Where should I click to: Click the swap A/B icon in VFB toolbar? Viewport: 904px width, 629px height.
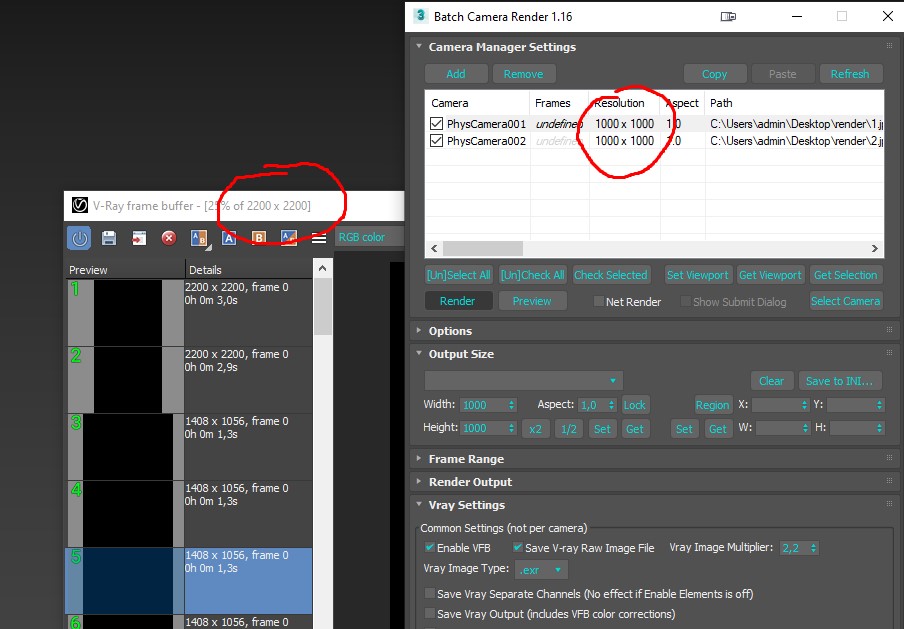289,238
